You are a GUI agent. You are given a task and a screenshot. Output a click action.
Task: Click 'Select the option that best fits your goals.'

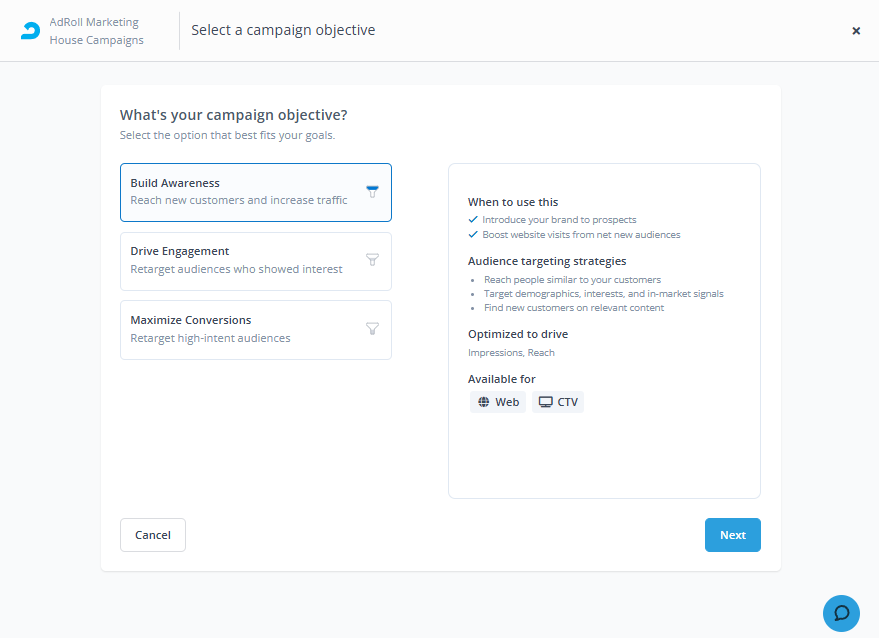228,135
